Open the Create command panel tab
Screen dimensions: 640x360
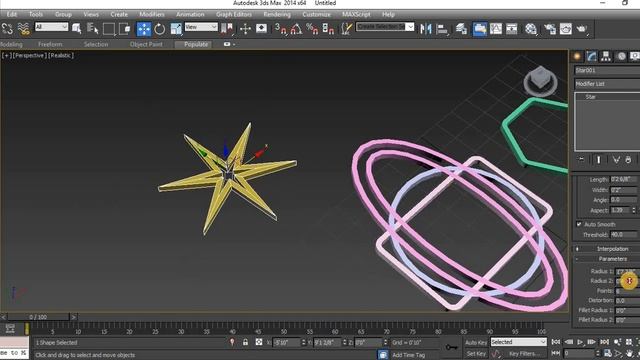[577, 56]
